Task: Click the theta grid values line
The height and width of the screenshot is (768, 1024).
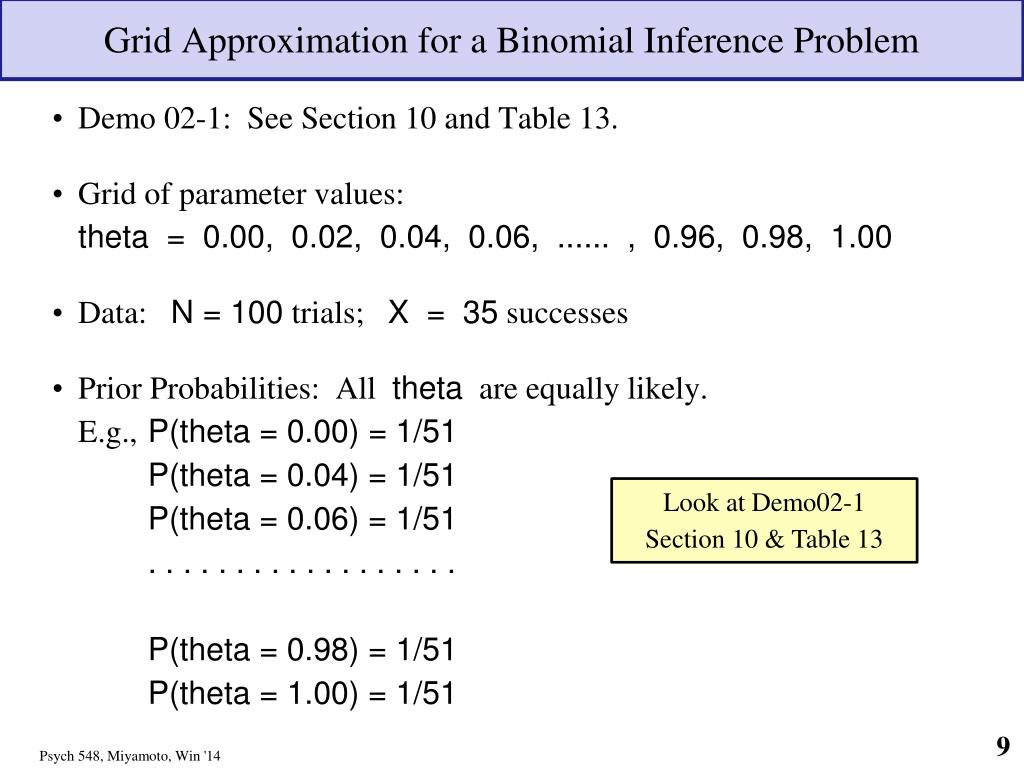Action: (484, 238)
